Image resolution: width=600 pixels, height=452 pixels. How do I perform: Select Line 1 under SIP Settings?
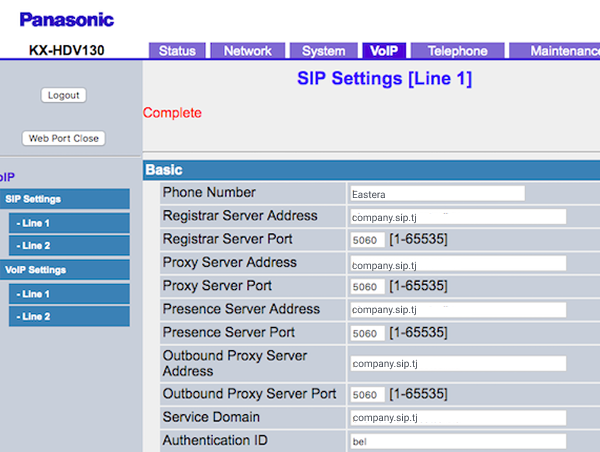click(69, 223)
